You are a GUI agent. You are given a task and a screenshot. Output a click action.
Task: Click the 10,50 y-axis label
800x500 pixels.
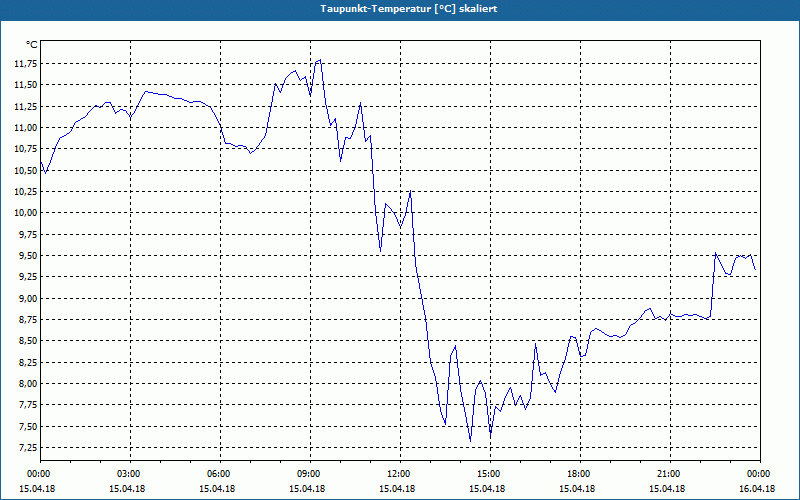[26, 170]
